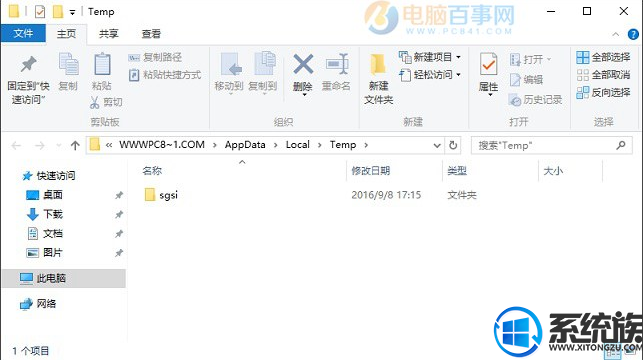Open the Quick Access Toolbar customize dropdown
This screenshot has width=643, height=360.
click(72, 12)
